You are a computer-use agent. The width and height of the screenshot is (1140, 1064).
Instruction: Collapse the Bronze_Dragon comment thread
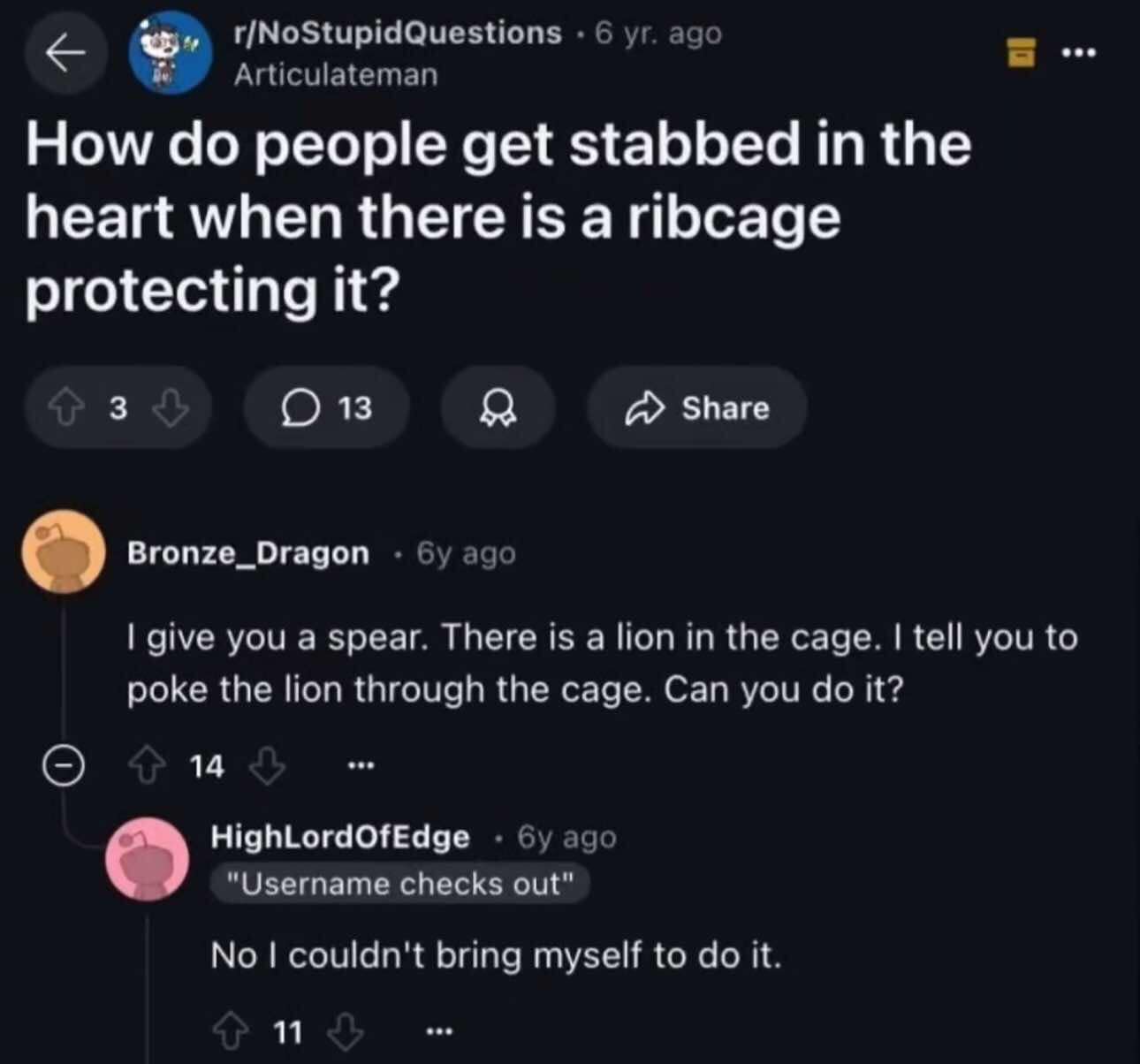click(65, 765)
